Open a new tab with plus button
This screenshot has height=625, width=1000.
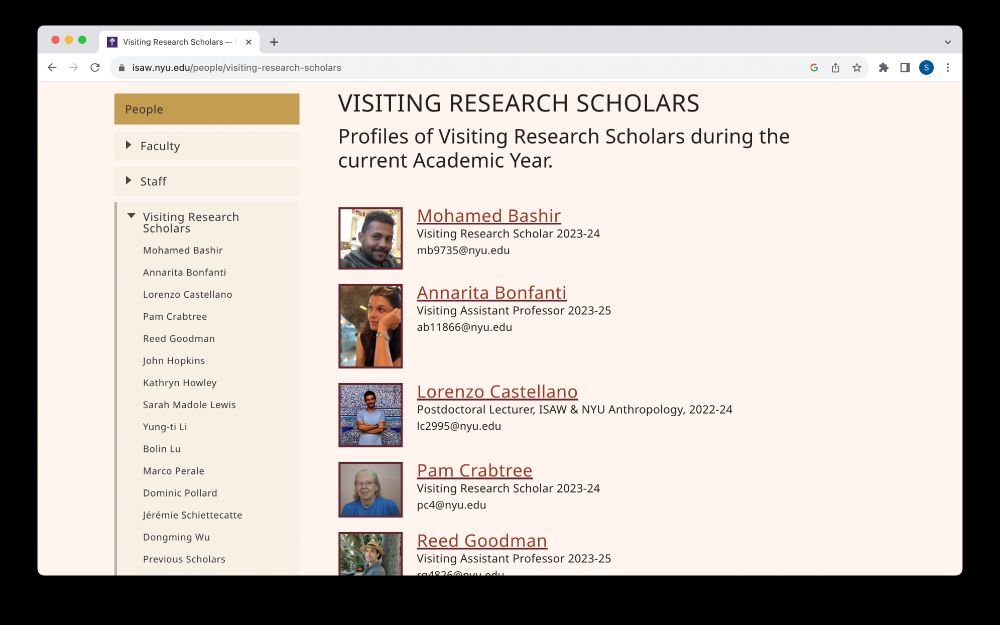click(274, 42)
